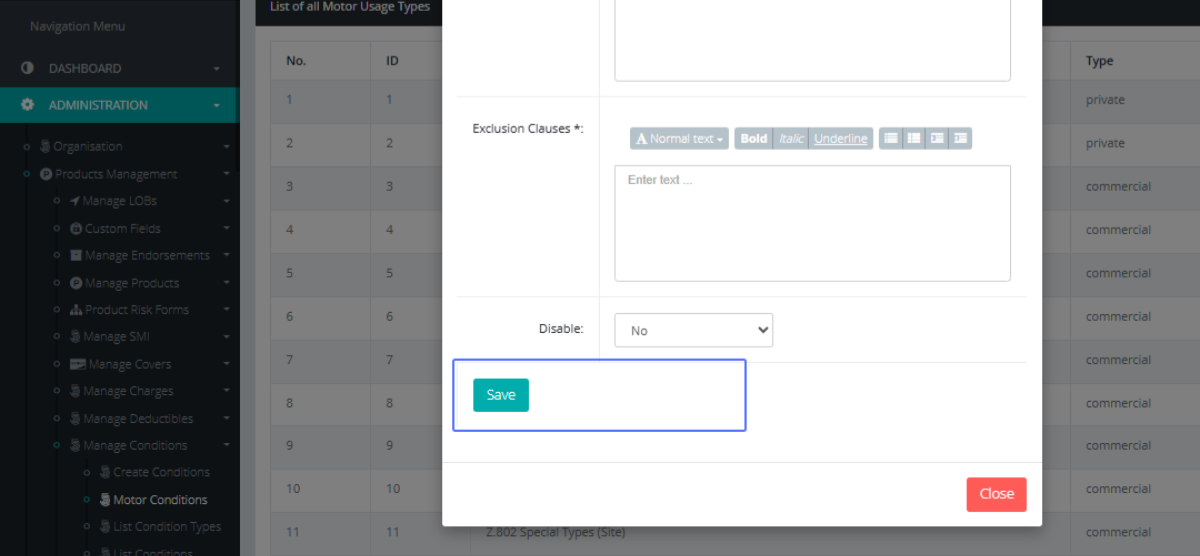Click the Manage LOBs arrow icon
This screenshot has height=556, width=1200.
pyautogui.click(x=75, y=201)
